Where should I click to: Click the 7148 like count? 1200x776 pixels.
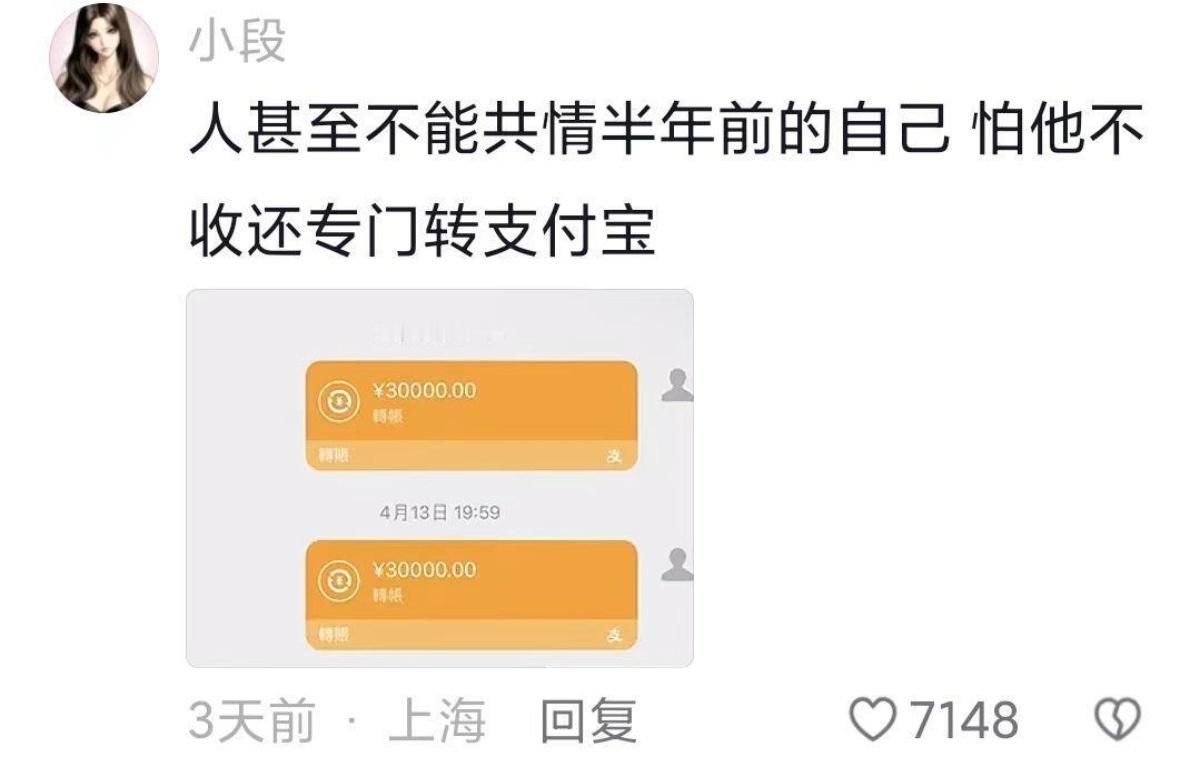click(x=963, y=720)
